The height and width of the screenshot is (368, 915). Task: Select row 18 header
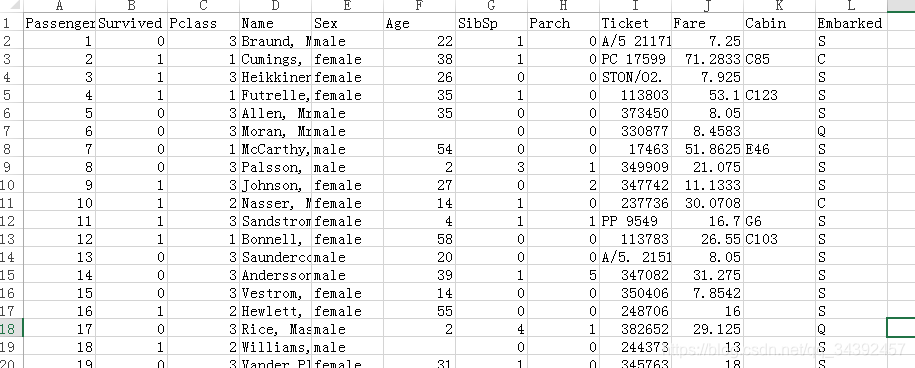(11, 328)
